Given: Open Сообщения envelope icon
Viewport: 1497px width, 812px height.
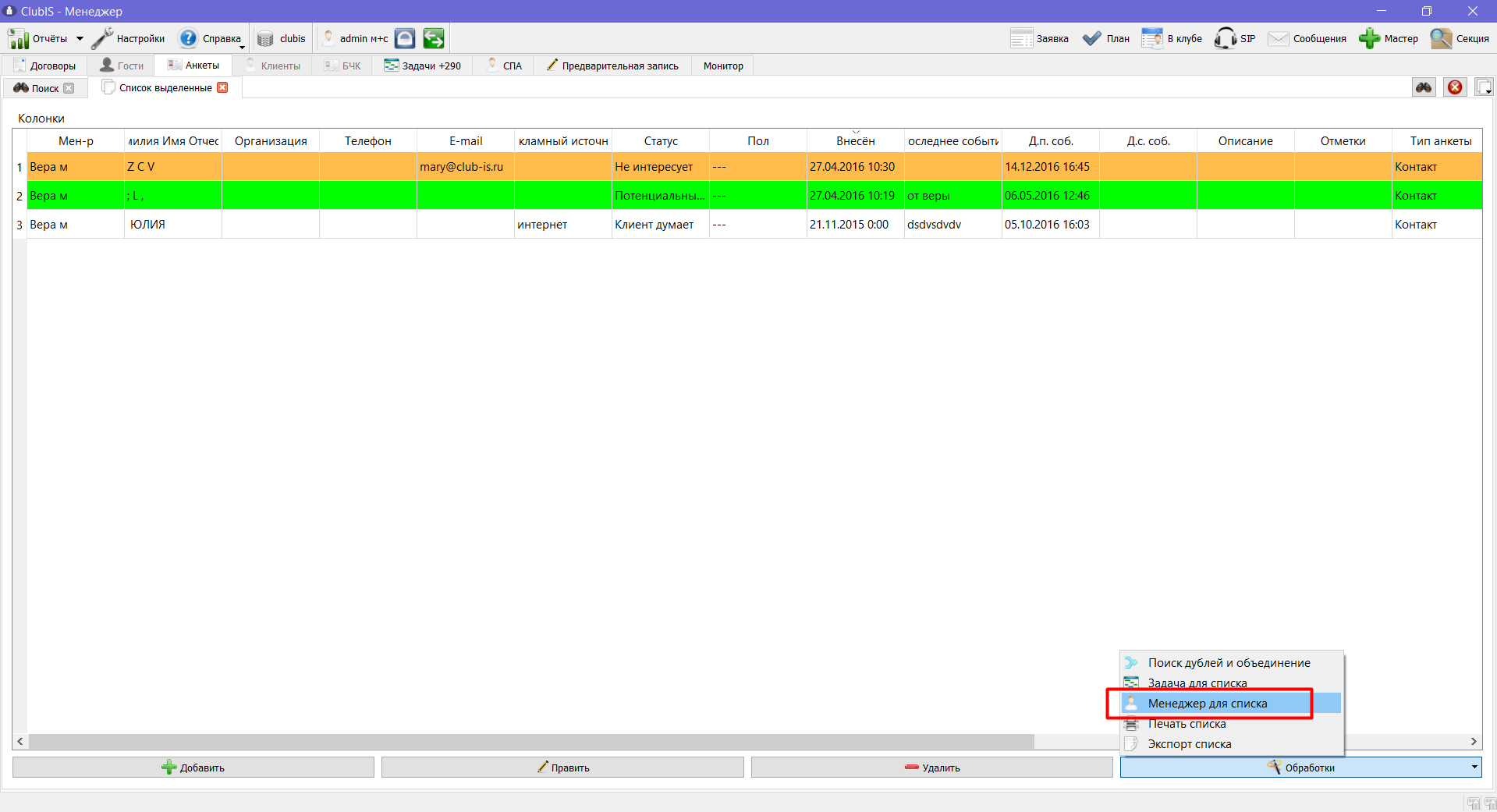Looking at the screenshot, I should point(1278,38).
